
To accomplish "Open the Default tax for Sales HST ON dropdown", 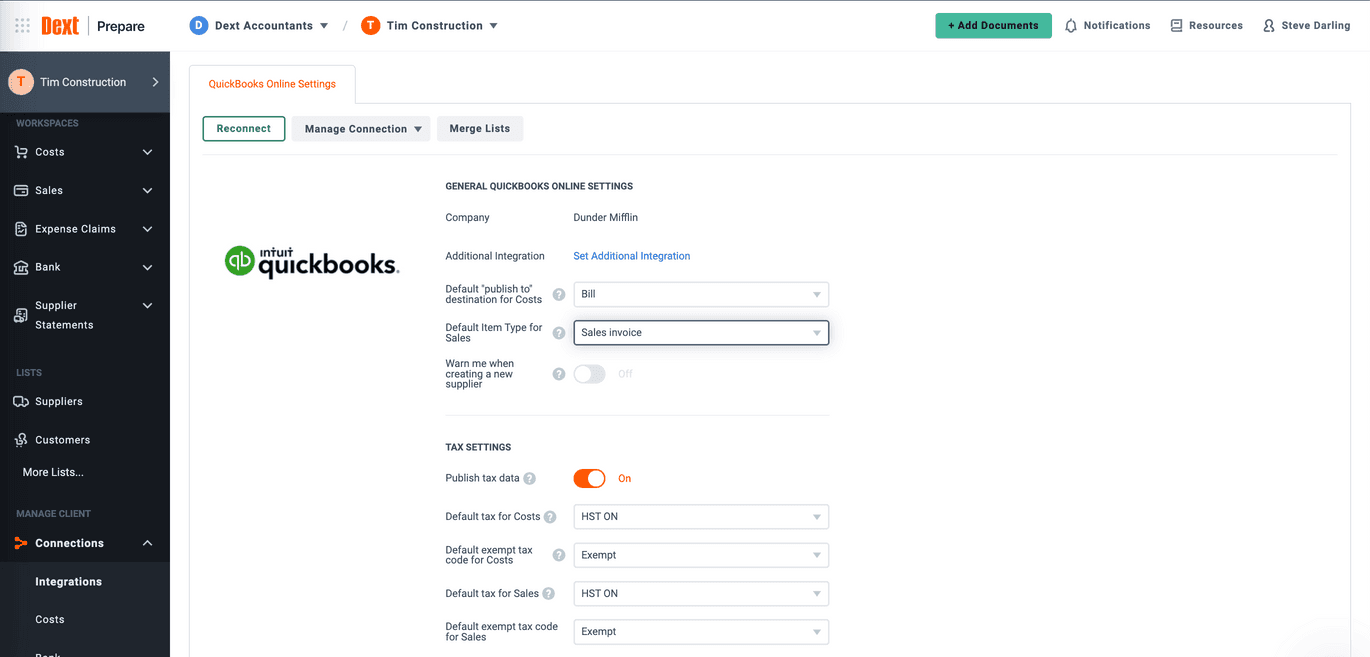I will [x=701, y=594].
